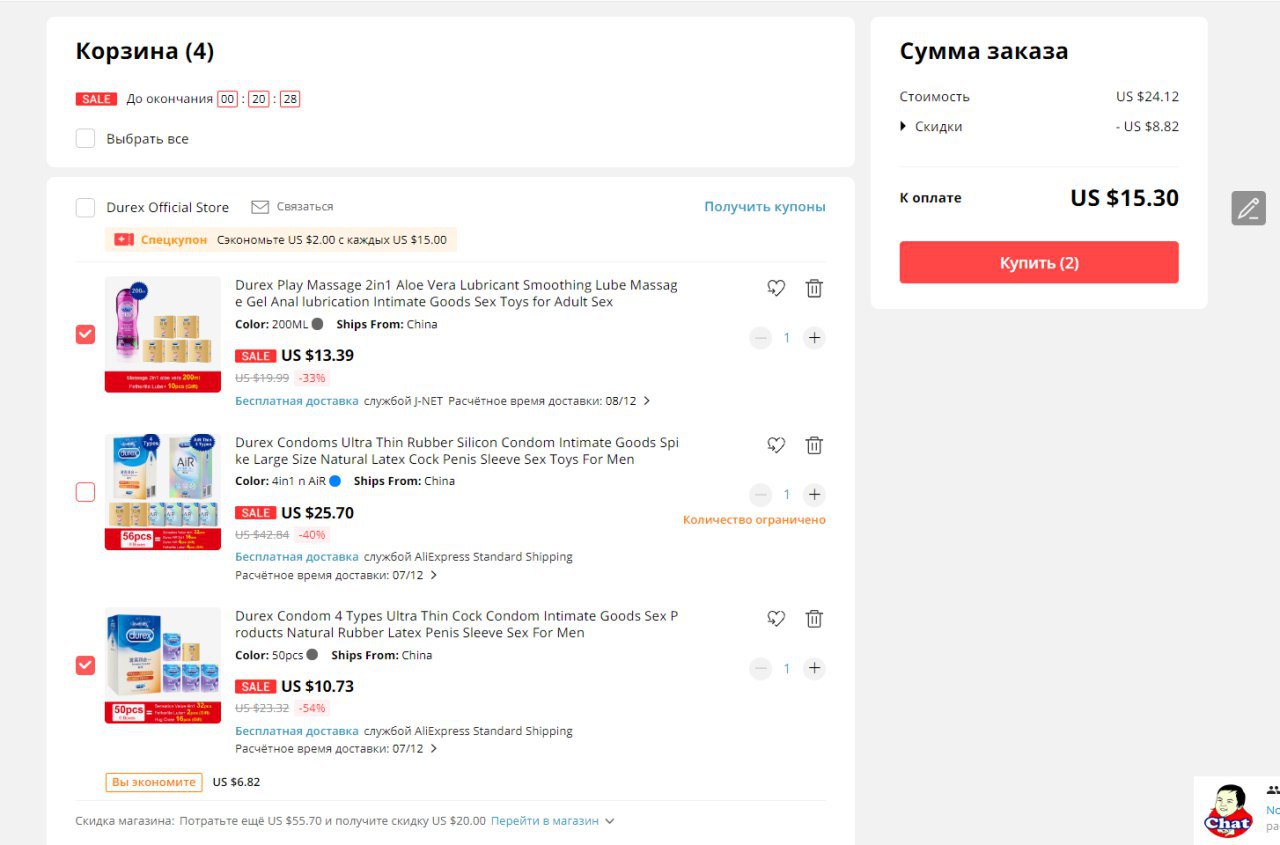
Task: Add Durex Play Massage item to wishlist
Action: (x=776, y=288)
